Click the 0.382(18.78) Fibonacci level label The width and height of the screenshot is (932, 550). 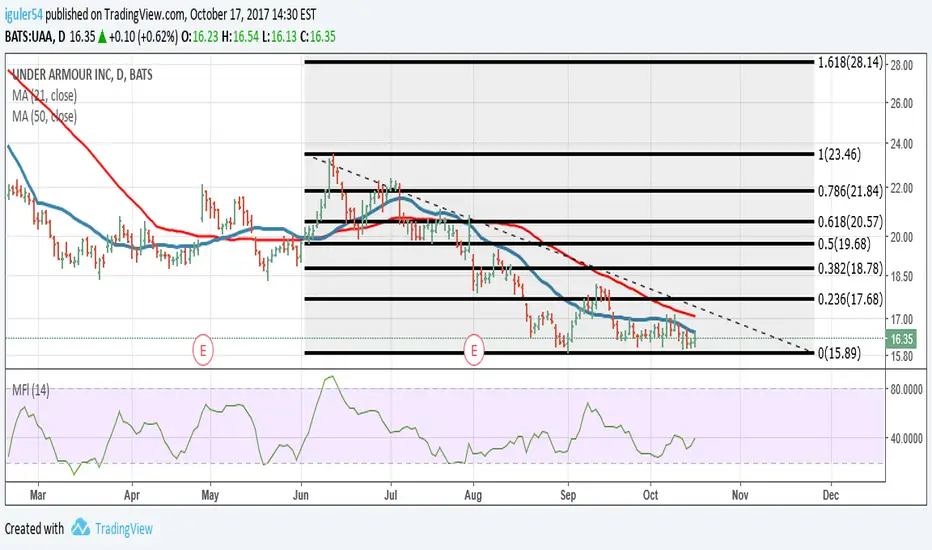pos(850,269)
